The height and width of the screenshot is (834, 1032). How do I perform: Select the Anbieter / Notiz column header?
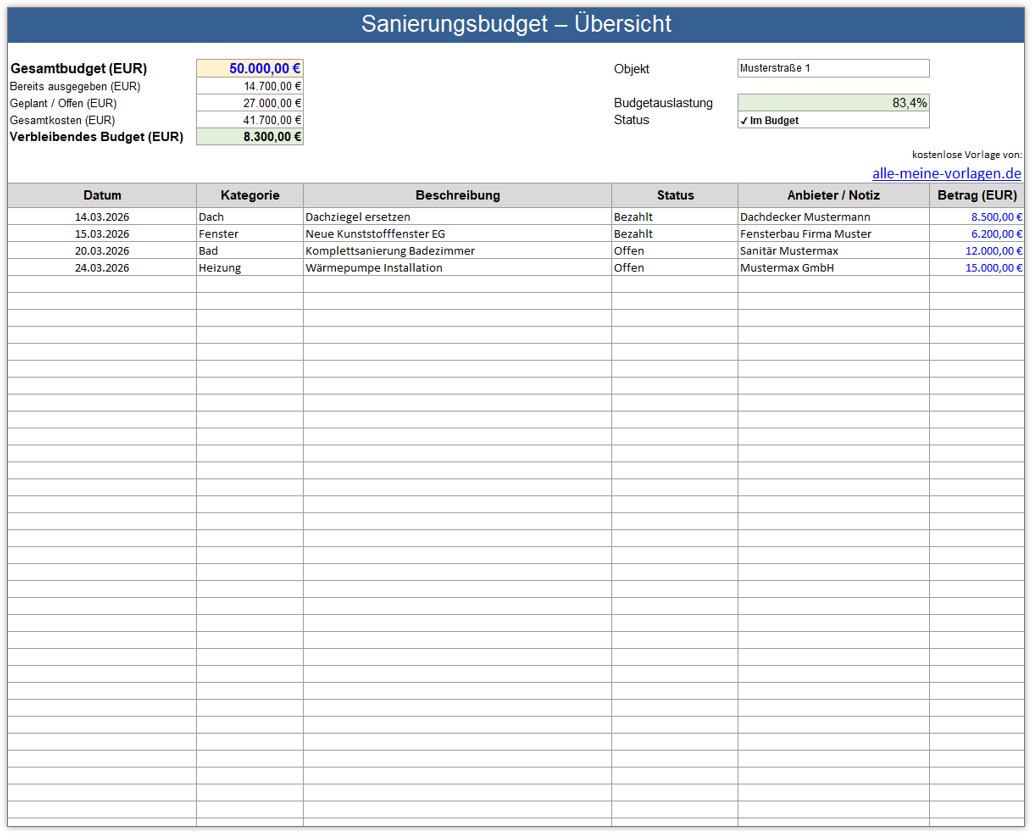coord(833,195)
